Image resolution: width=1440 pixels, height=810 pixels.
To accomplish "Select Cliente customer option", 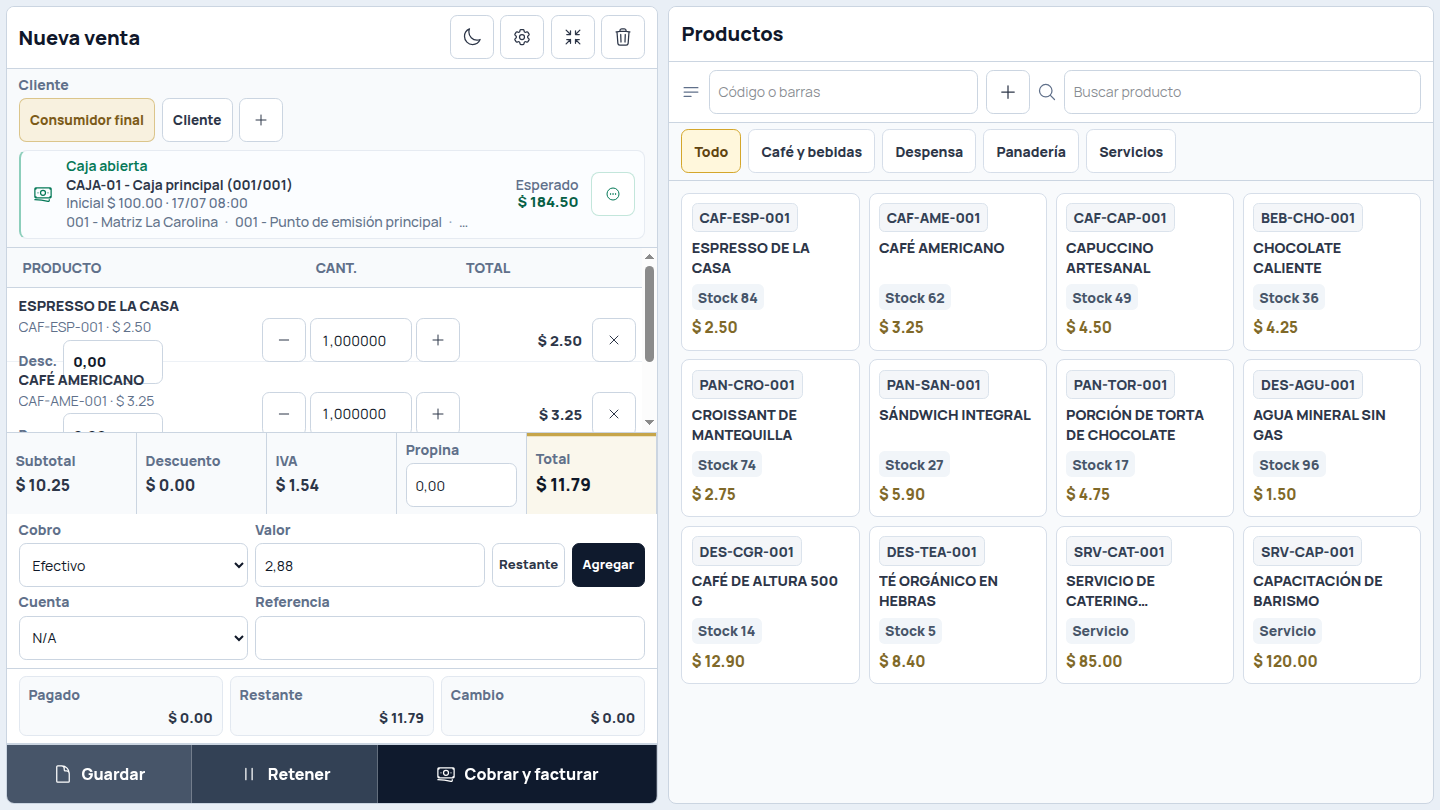I will tap(197, 120).
